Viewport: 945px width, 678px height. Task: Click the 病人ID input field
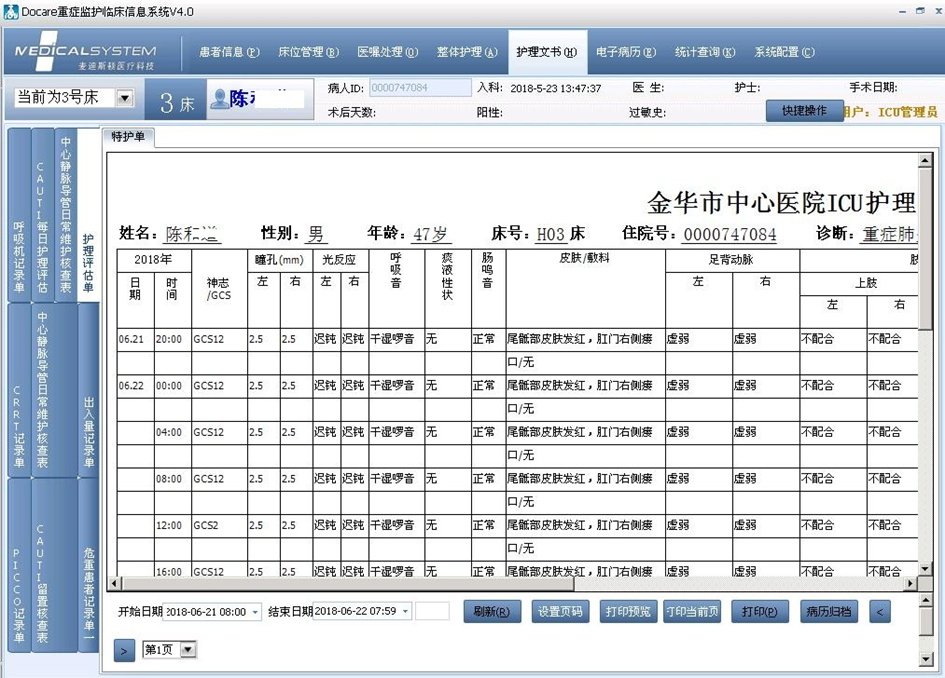[420, 88]
